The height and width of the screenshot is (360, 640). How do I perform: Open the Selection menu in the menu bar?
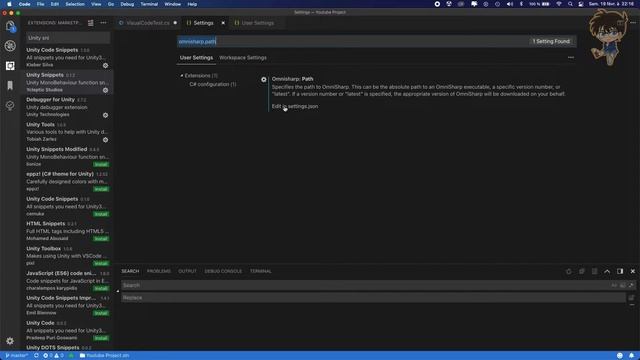75,4
